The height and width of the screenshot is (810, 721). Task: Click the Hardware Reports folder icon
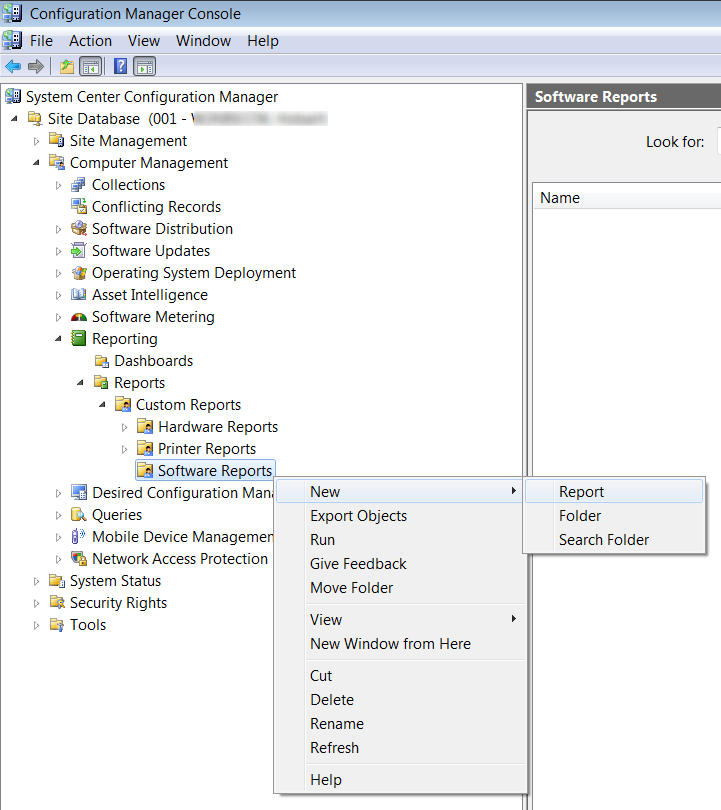(x=145, y=427)
